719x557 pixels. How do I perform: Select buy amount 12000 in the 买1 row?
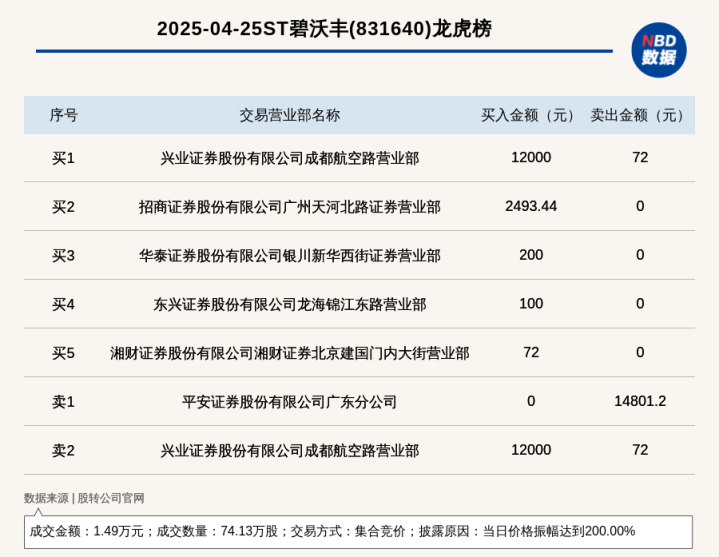click(531, 157)
